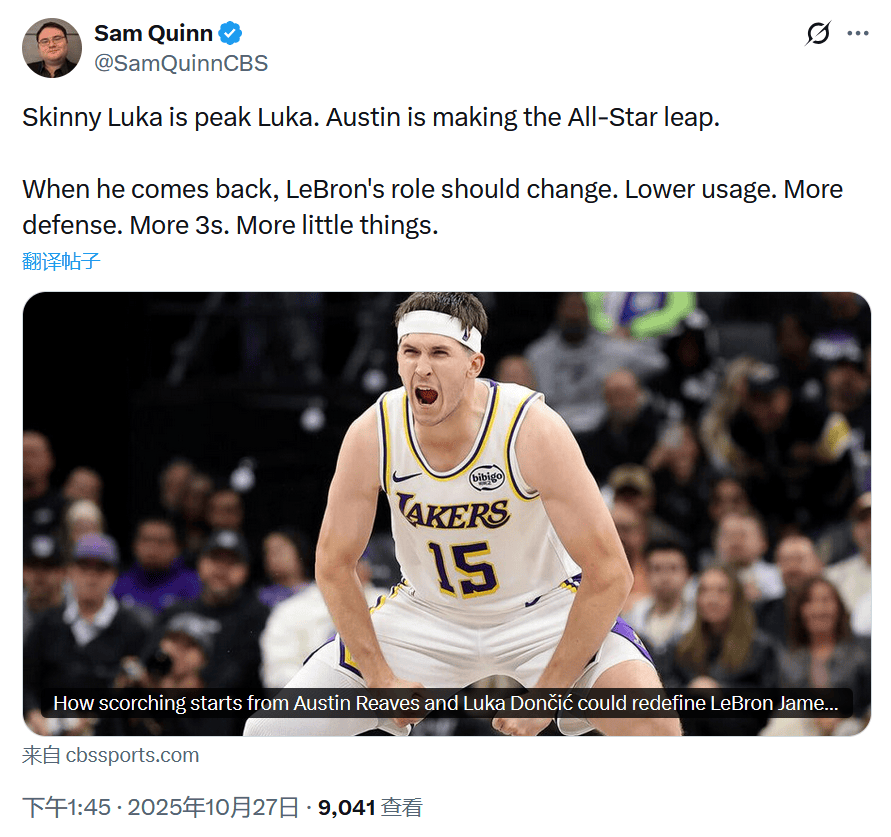Open the three-dot more options menu
The image size is (891, 837).
pos(858,33)
